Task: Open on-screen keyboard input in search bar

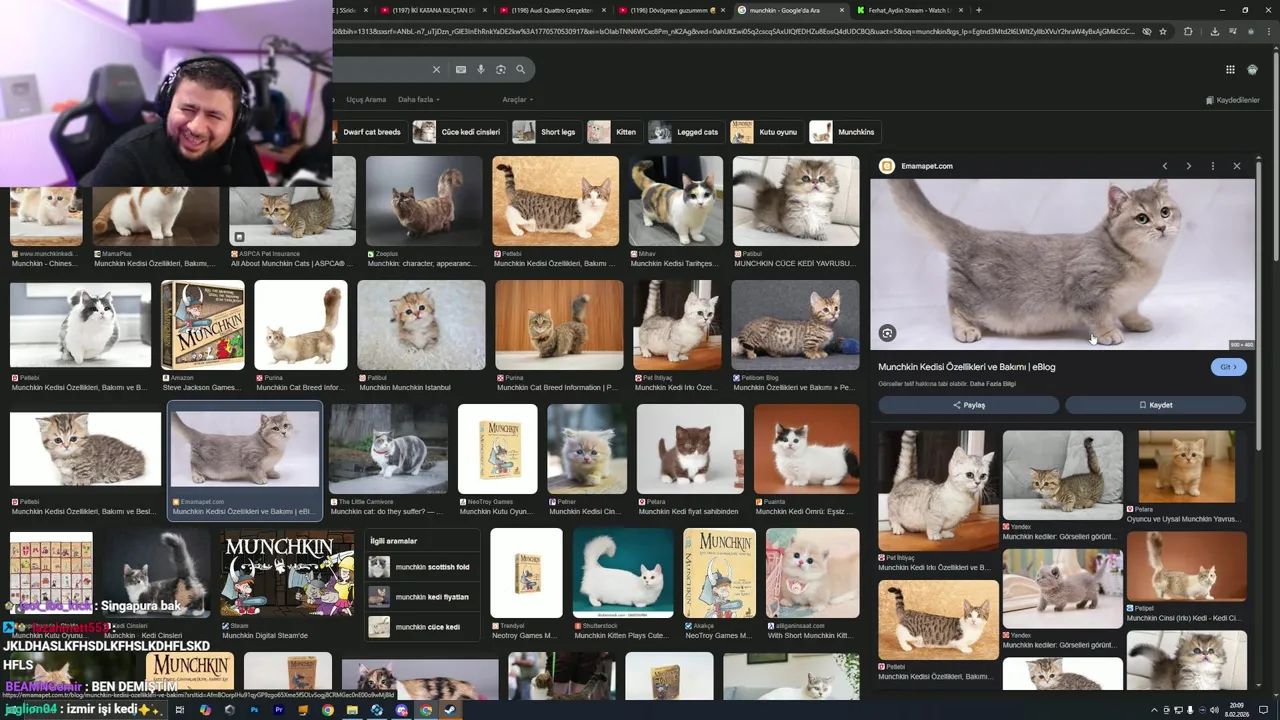Action: click(x=461, y=69)
